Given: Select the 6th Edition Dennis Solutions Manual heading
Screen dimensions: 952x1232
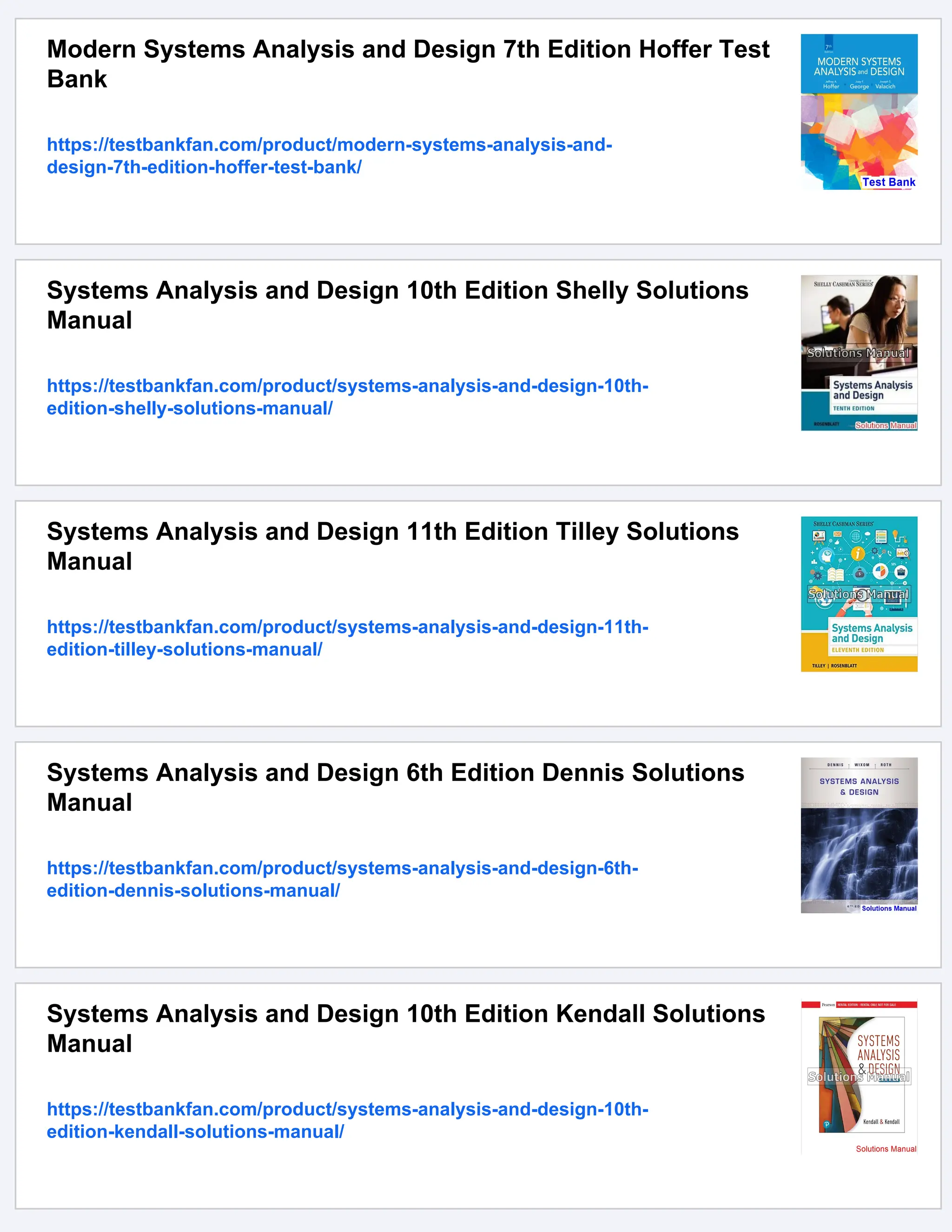Looking at the screenshot, I should [396, 787].
